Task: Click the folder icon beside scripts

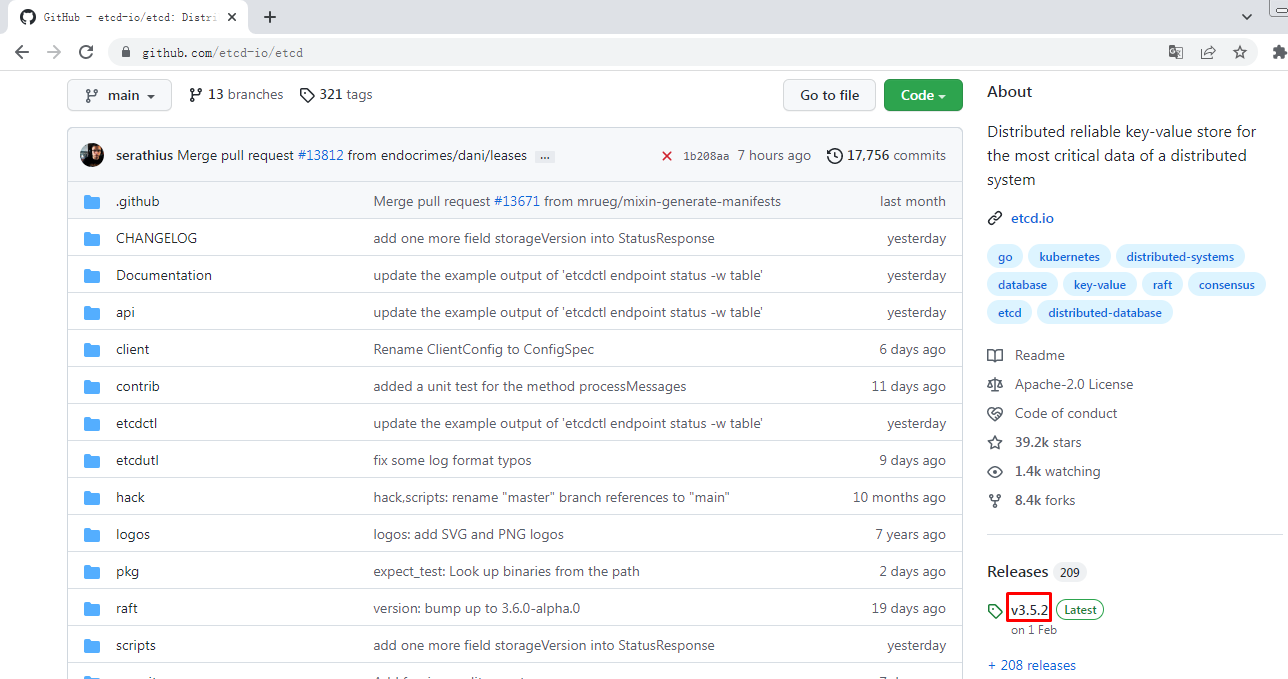Action: click(x=93, y=646)
